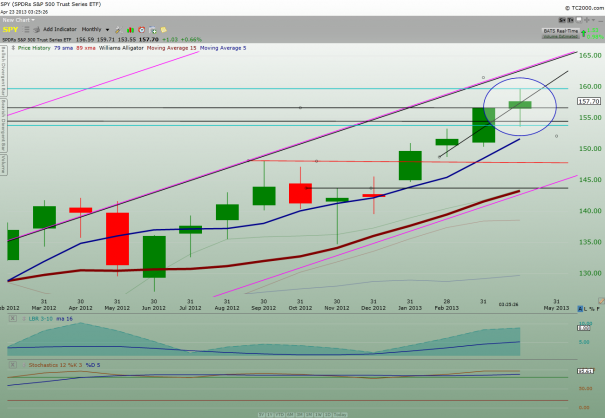
Task: Click the 165.00 price axis label
Action: click(590, 56)
